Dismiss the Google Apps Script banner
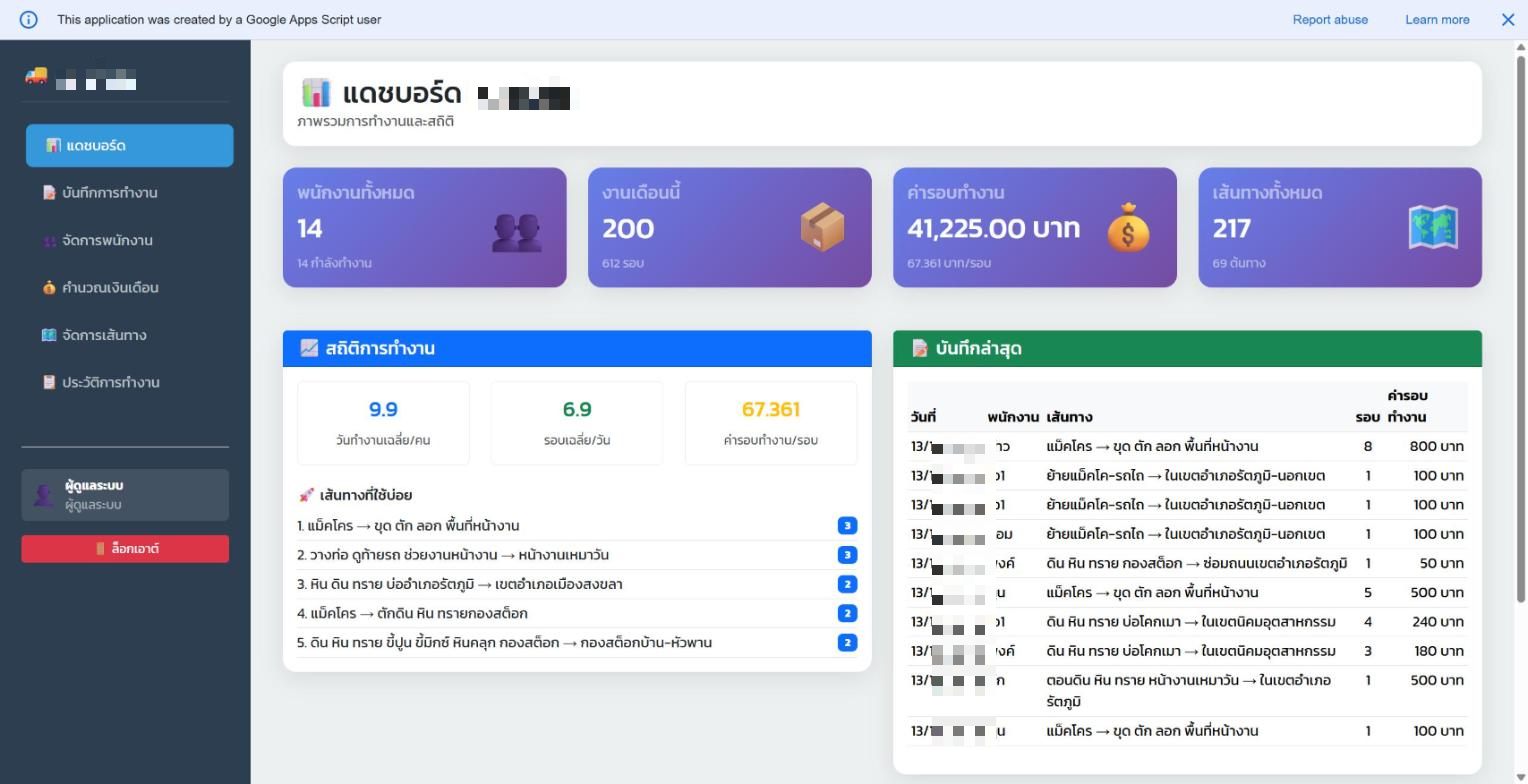Viewport: 1528px width, 784px height. (1508, 19)
